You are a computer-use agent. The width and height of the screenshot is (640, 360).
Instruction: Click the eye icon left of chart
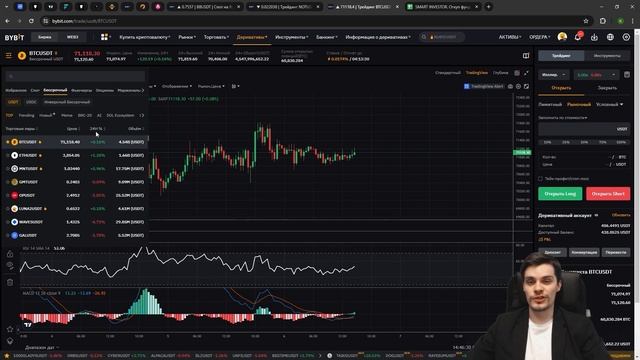(10, 266)
